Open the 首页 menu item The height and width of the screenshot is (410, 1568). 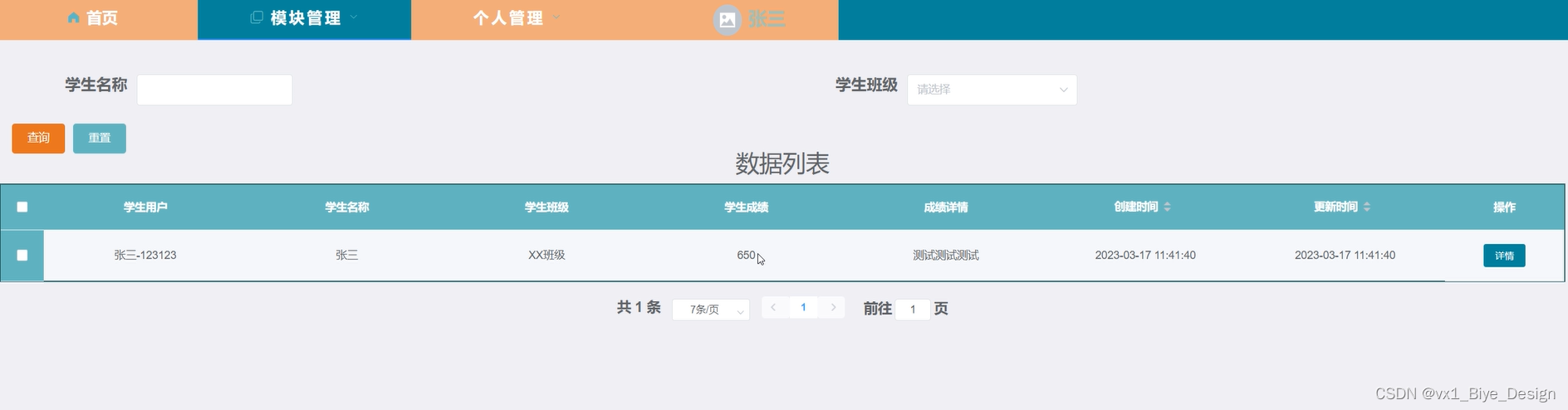(x=99, y=20)
